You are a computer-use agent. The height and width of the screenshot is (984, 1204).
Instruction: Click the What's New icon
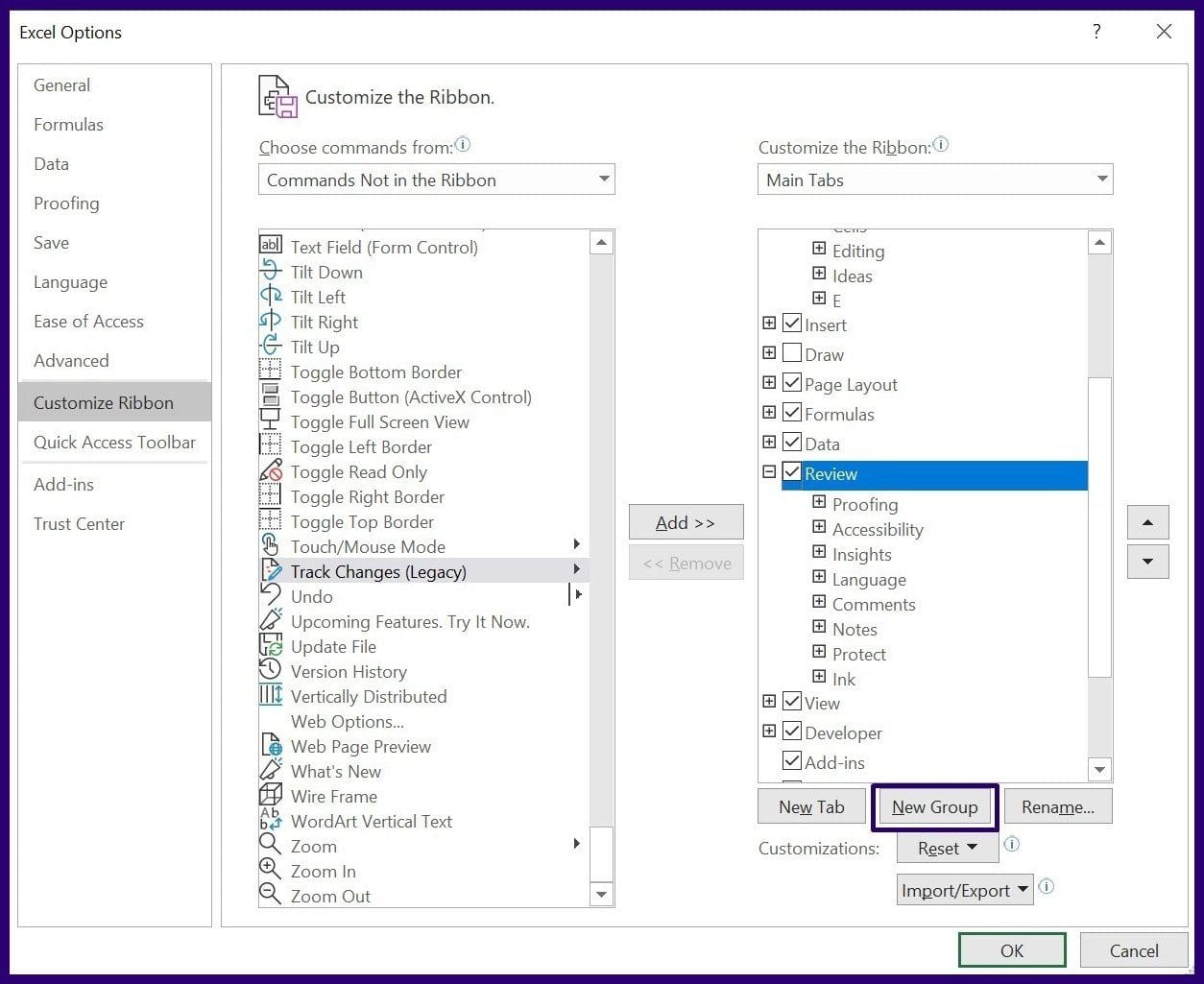271,771
